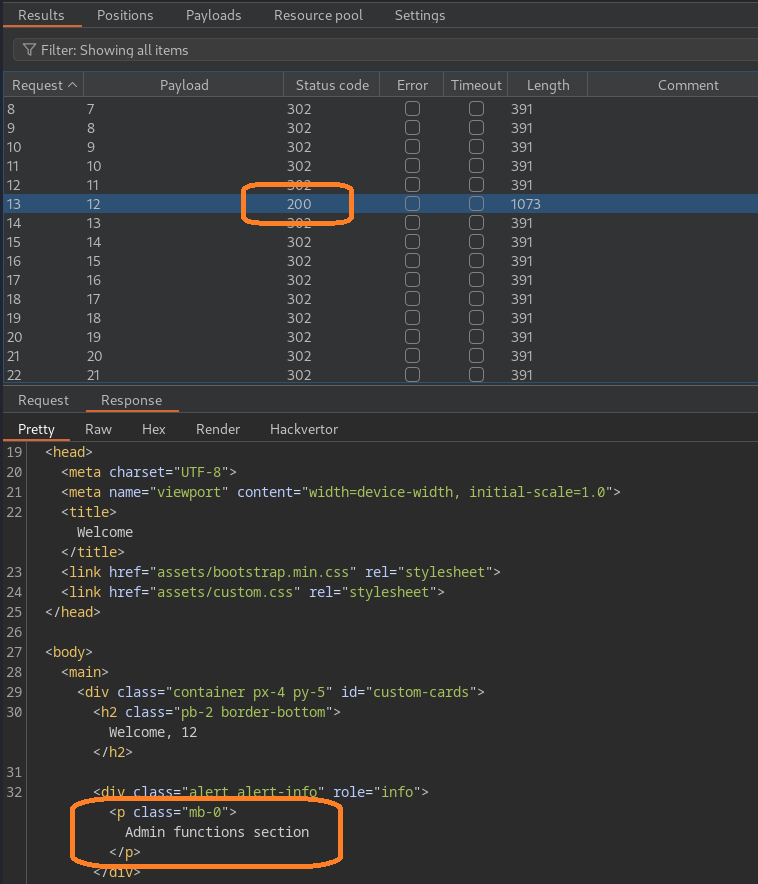Check Timeout box in the status 200 row
758x884 pixels.
pyautogui.click(x=477, y=204)
